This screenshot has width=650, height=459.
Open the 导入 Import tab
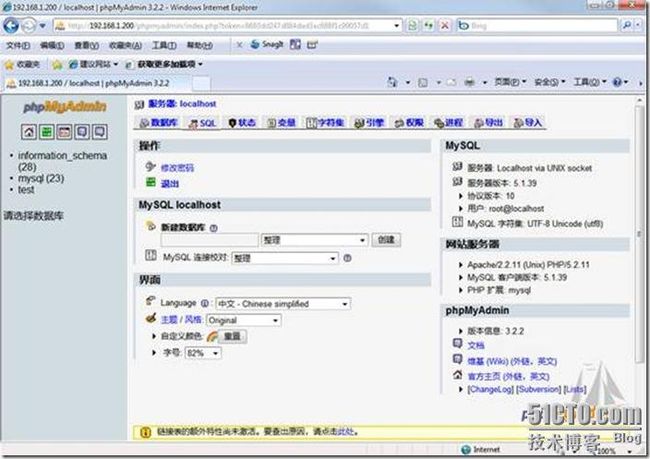528,123
